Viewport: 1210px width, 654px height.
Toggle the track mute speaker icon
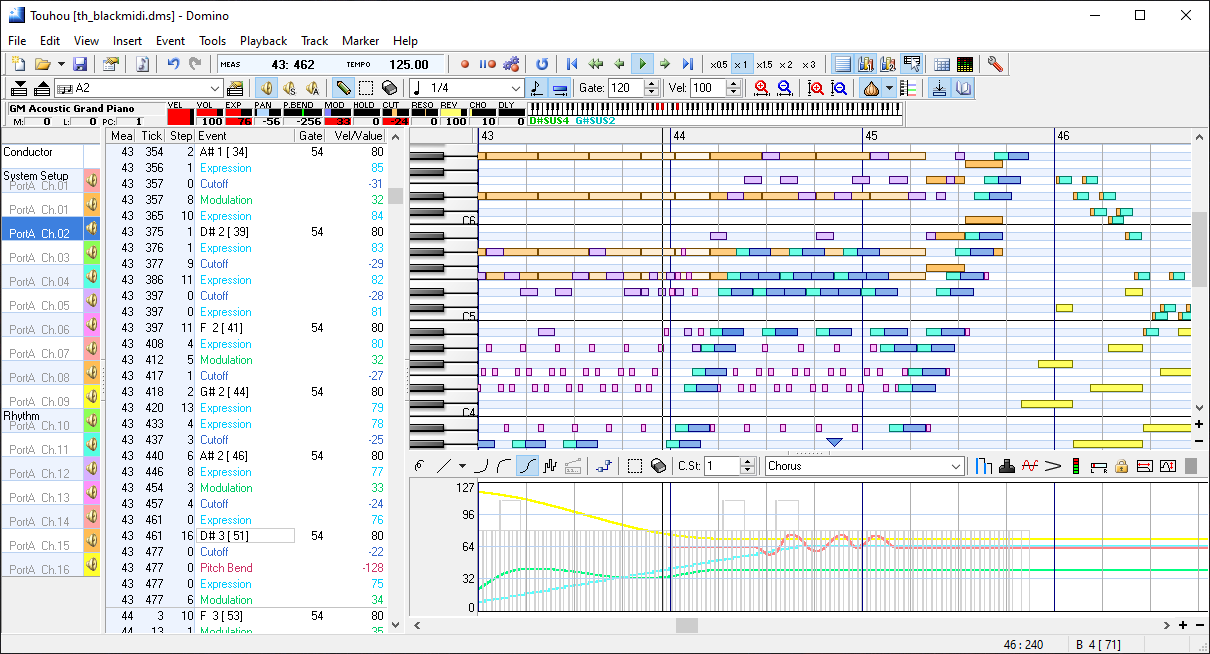pos(266,88)
